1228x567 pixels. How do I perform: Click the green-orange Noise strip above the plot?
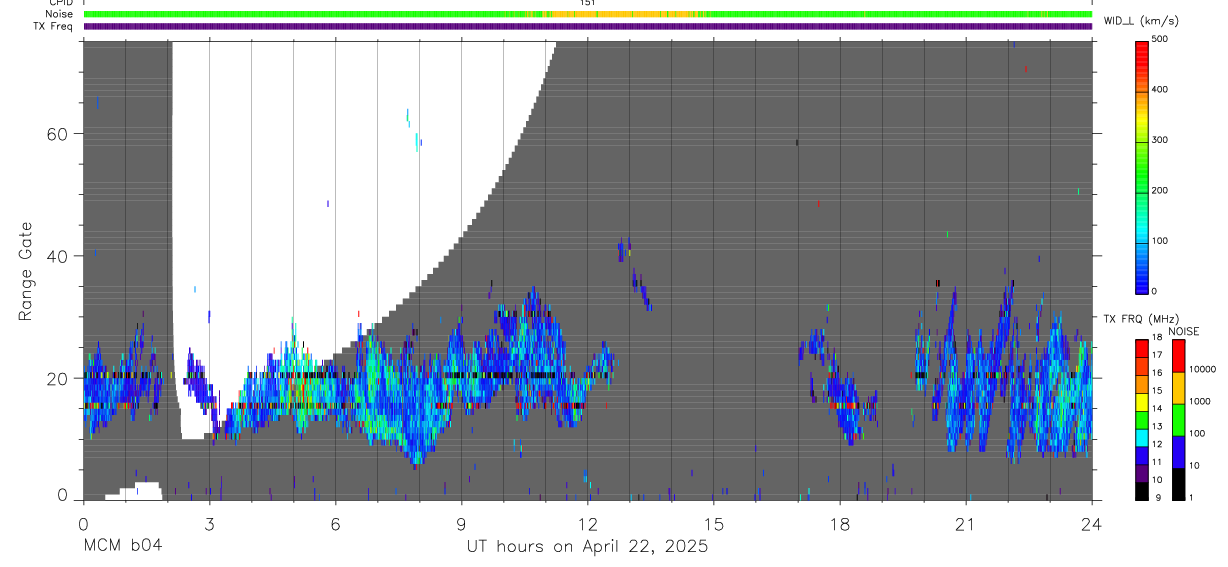pos(588,14)
